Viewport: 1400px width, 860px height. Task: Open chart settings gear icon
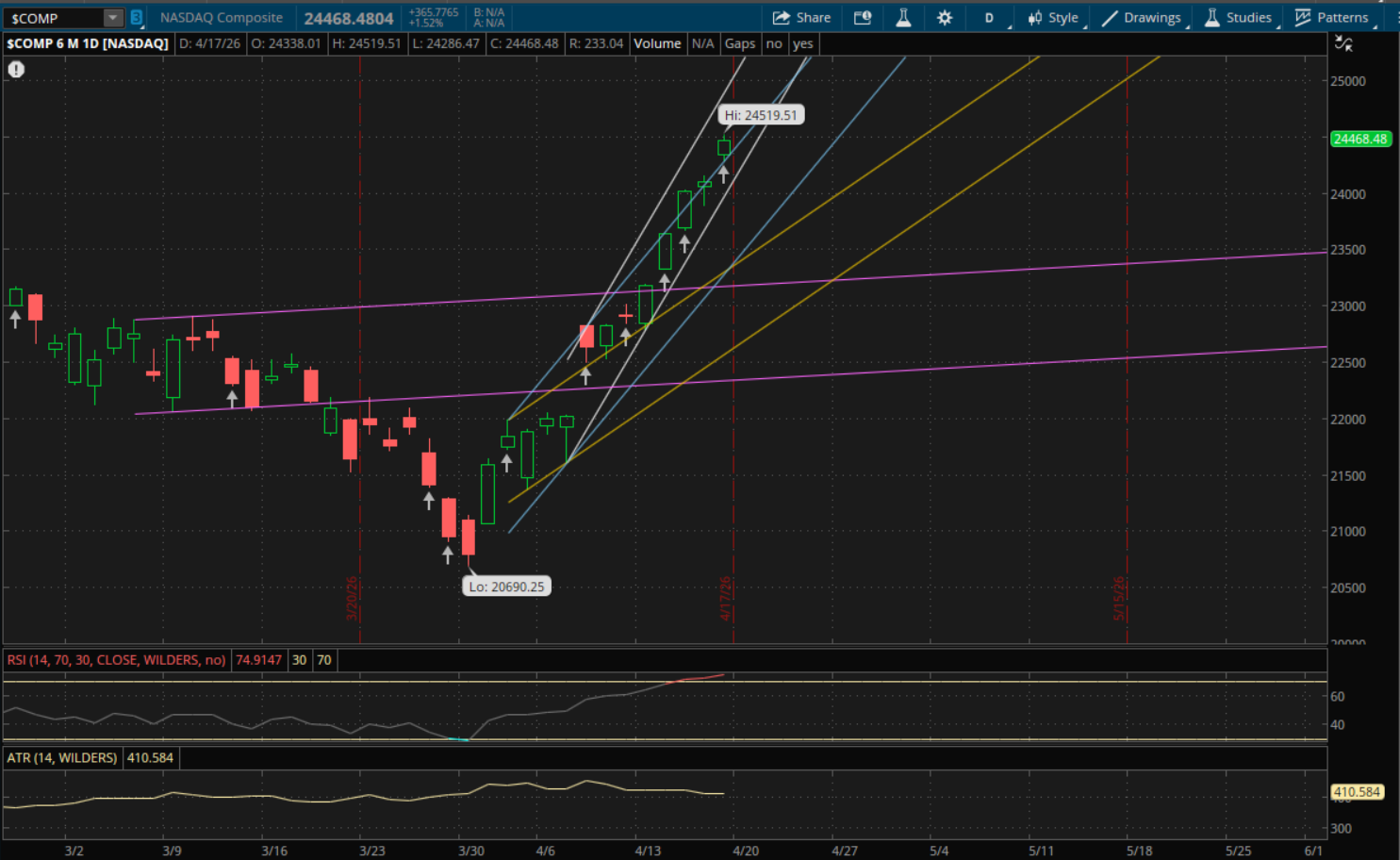944,18
